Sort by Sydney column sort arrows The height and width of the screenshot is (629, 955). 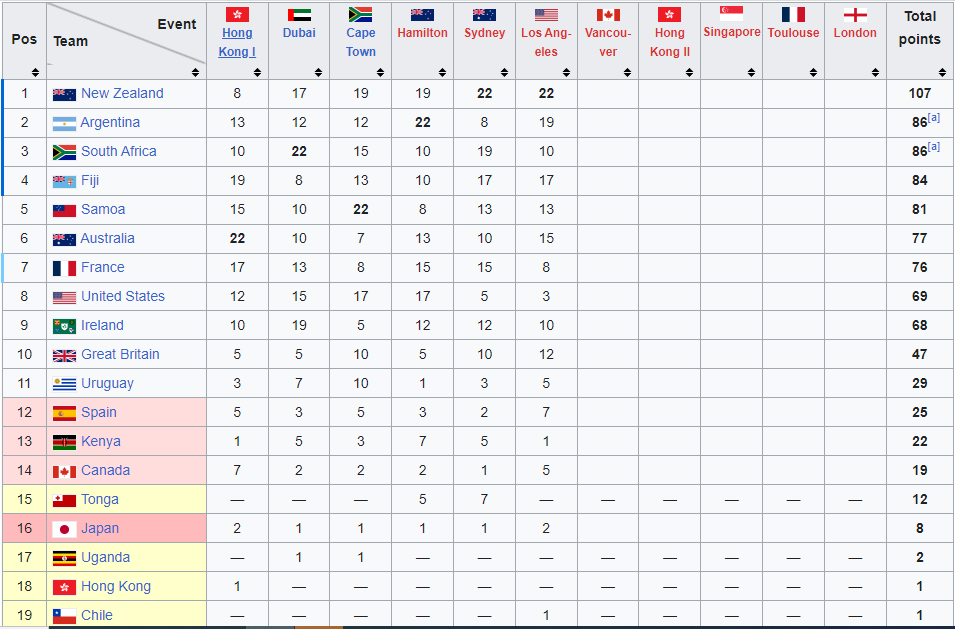click(x=504, y=73)
